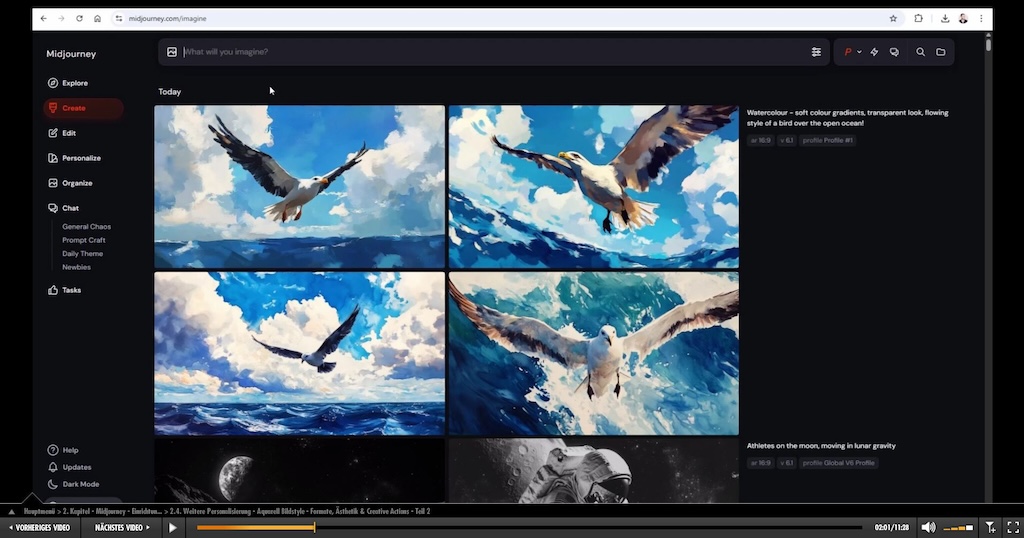Open Explore in the sidebar
Image resolution: width=1024 pixels, height=538 pixels.
pos(74,83)
